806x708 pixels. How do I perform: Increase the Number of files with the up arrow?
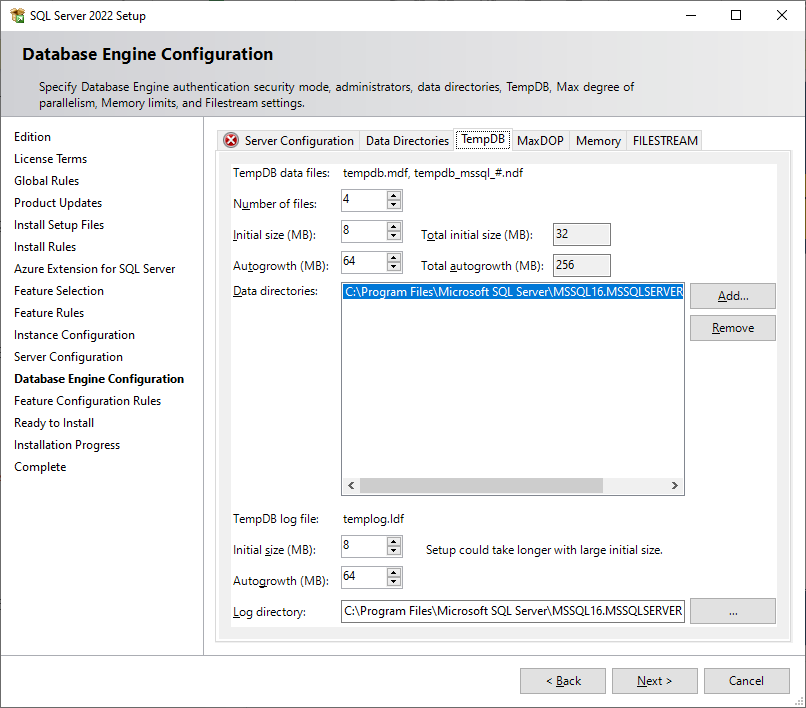391,196
